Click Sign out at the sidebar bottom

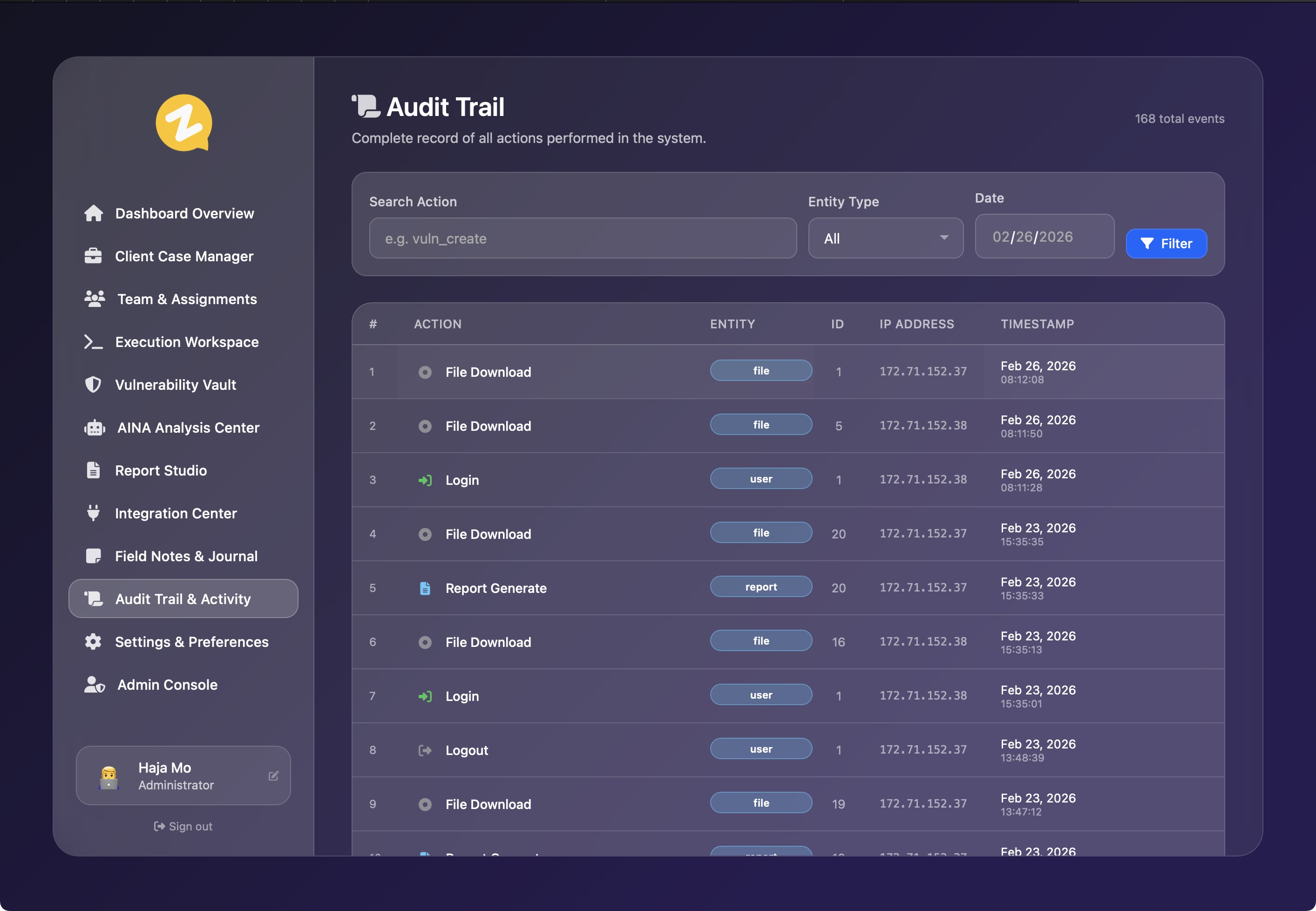(x=183, y=826)
